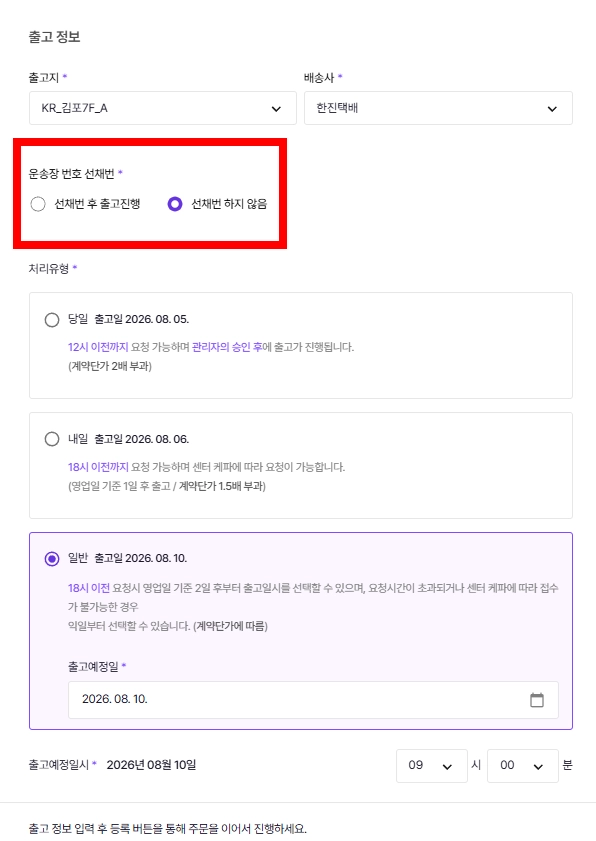Click the 출고예정일 date input field
596x841 pixels.
coord(313,700)
